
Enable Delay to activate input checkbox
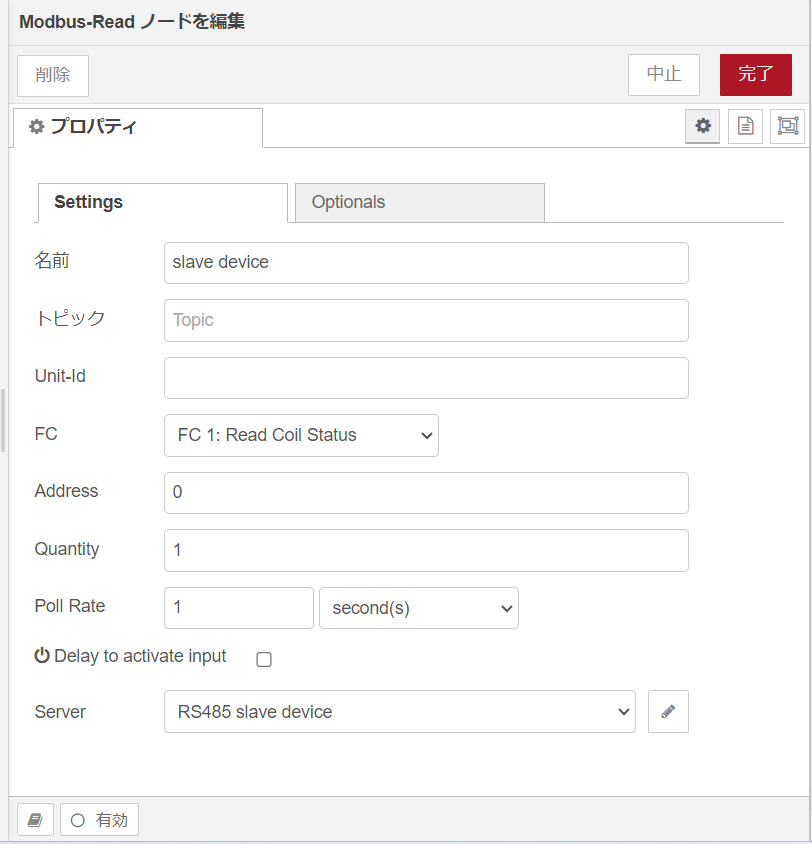point(264,659)
